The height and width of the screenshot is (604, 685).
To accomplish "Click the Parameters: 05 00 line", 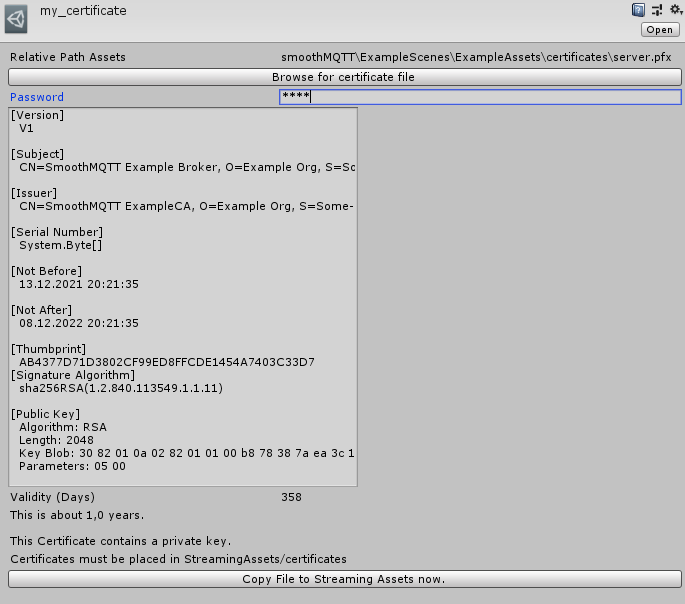I will coord(73,466).
